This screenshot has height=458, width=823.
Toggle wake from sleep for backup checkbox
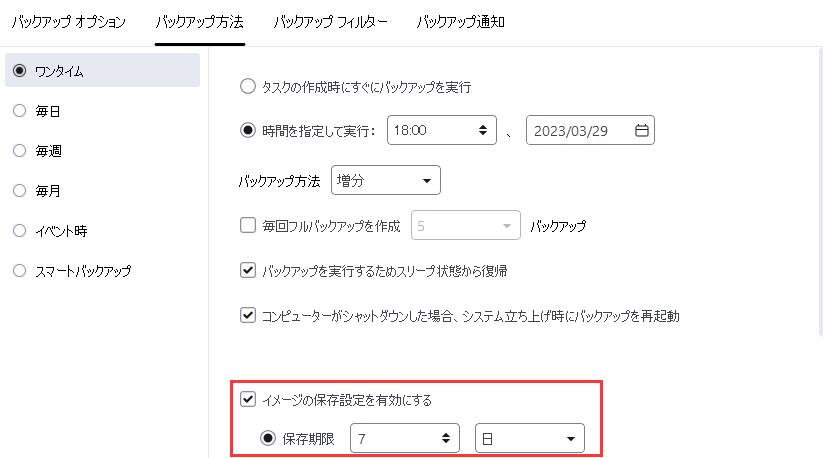(x=249, y=270)
